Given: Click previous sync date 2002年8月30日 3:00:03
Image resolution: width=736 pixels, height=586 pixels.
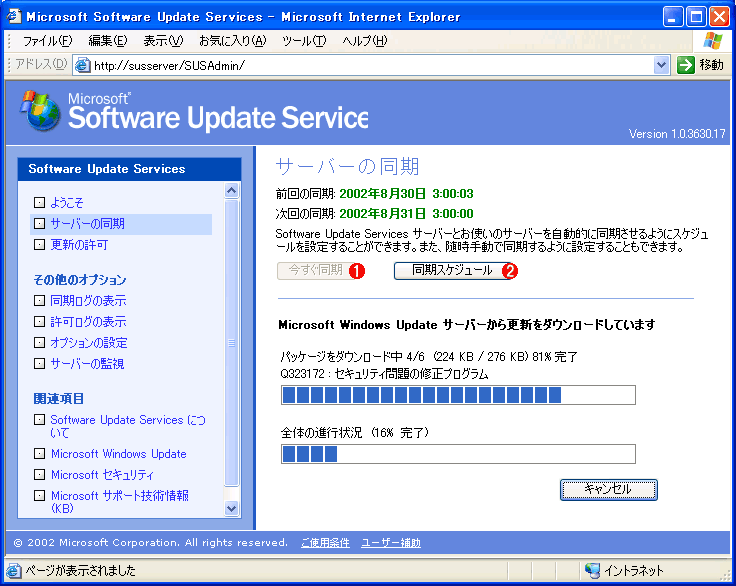Looking at the screenshot, I should point(406,193).
